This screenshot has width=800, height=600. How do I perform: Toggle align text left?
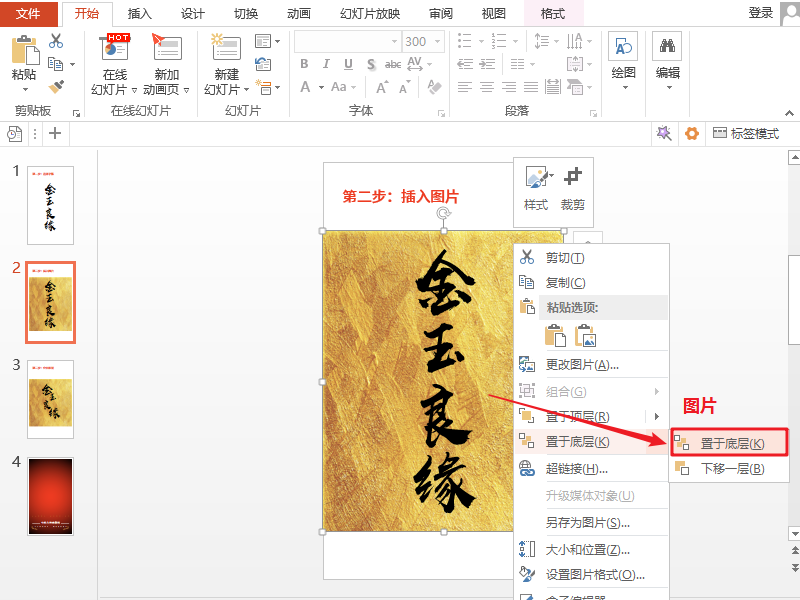point(465,87)
